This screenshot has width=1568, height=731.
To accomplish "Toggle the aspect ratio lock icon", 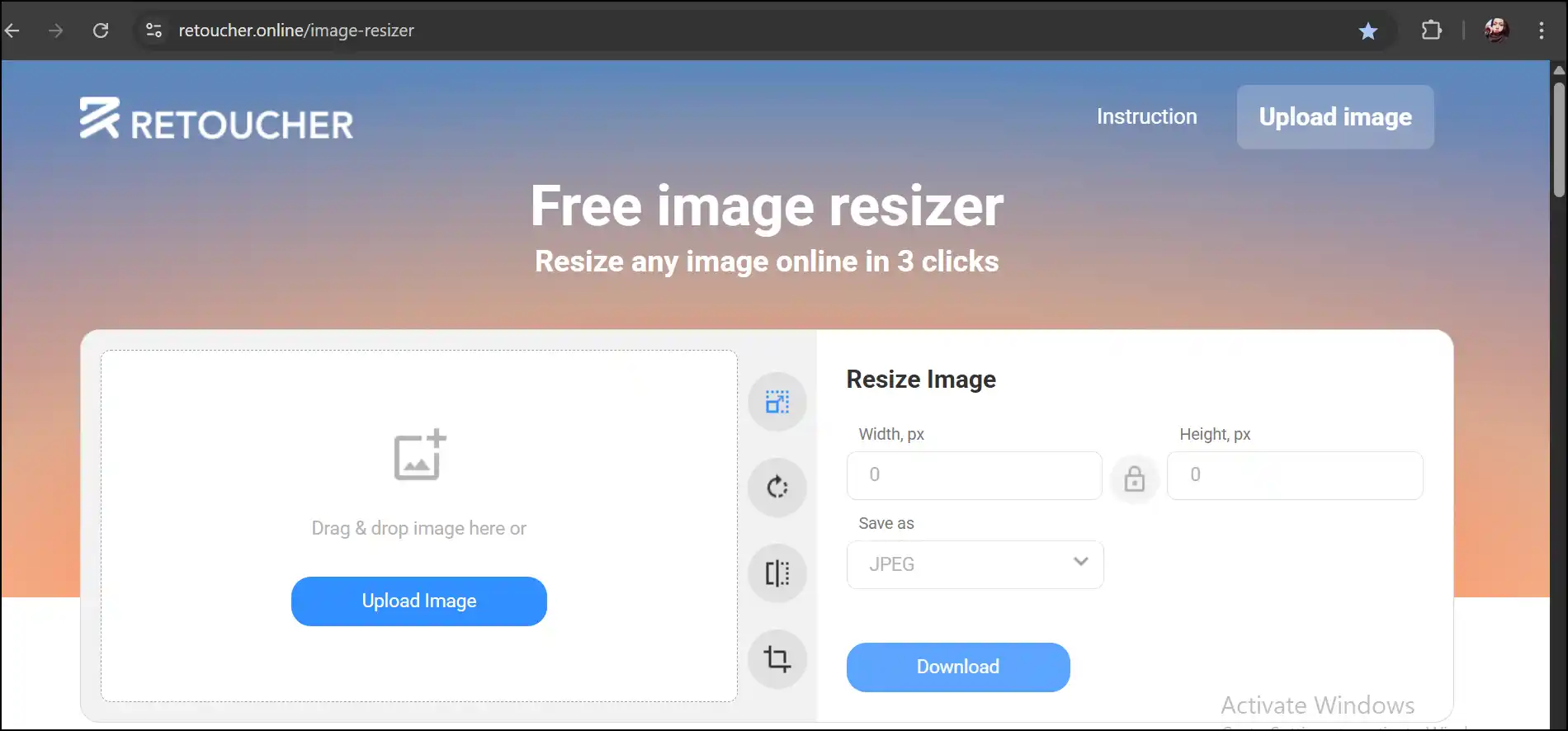I will point(1135,479).
